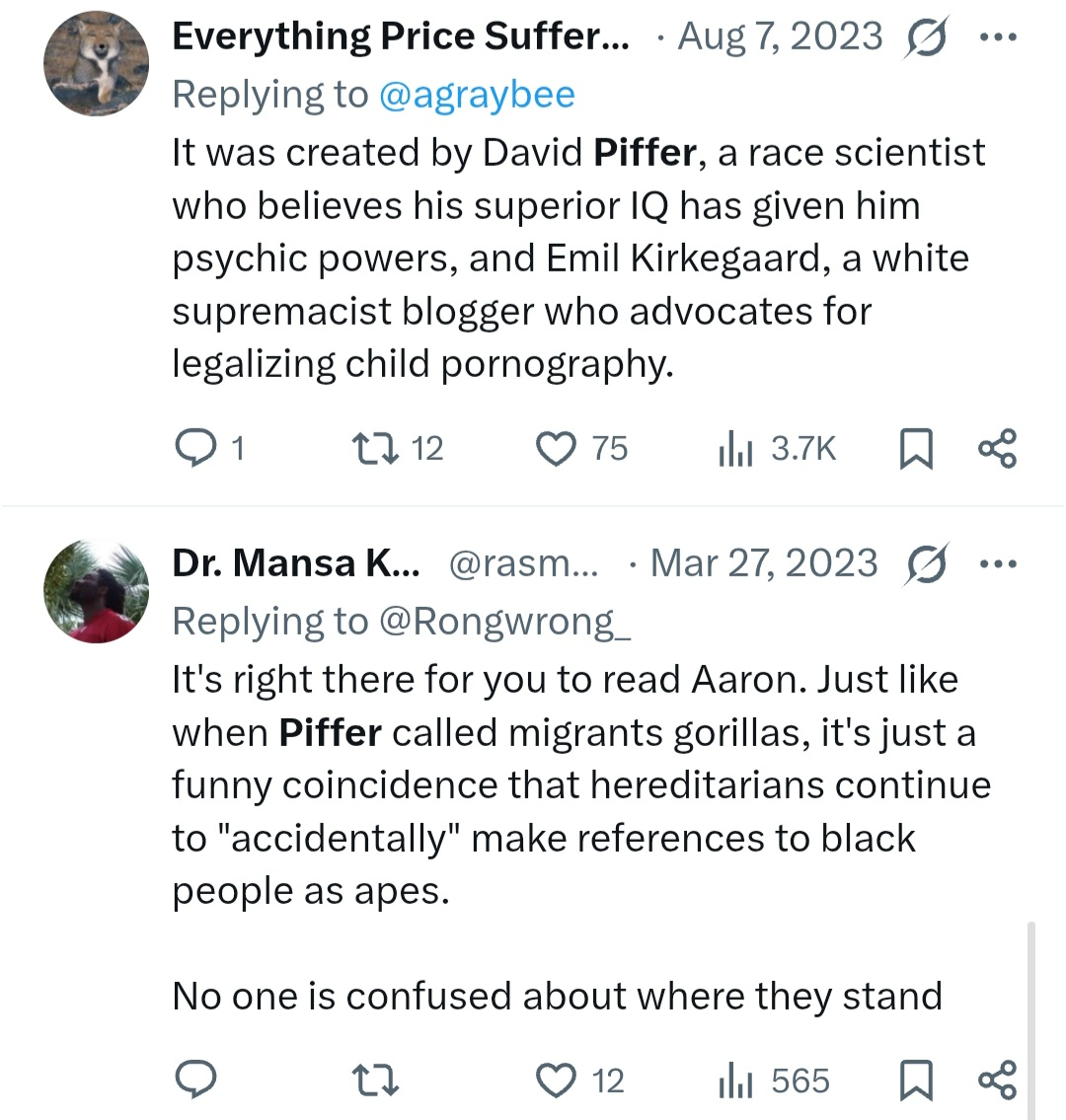Bookmark the Mar 27, 2023 tweet
Viewport: 1066px width, 1120px height.
916,1081
